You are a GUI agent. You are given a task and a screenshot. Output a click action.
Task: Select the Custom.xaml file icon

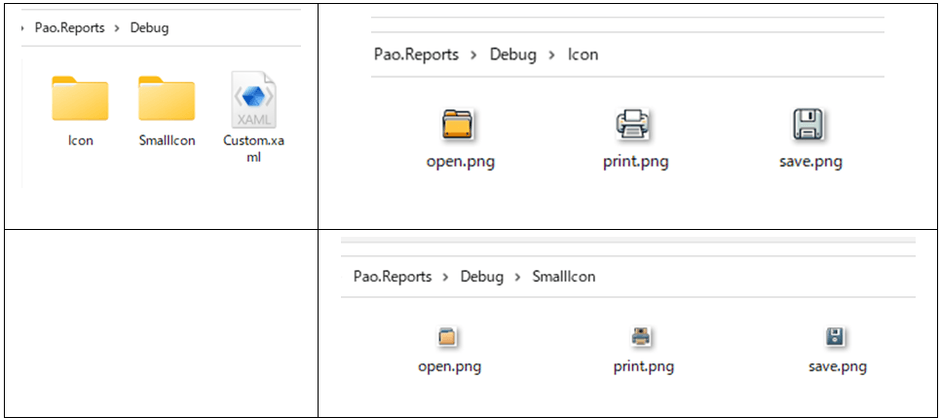click(x=254, y=99)
